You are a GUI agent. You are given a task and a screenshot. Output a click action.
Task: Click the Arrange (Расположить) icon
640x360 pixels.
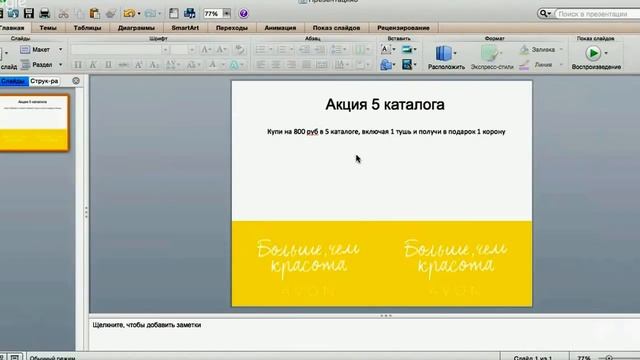443,53
